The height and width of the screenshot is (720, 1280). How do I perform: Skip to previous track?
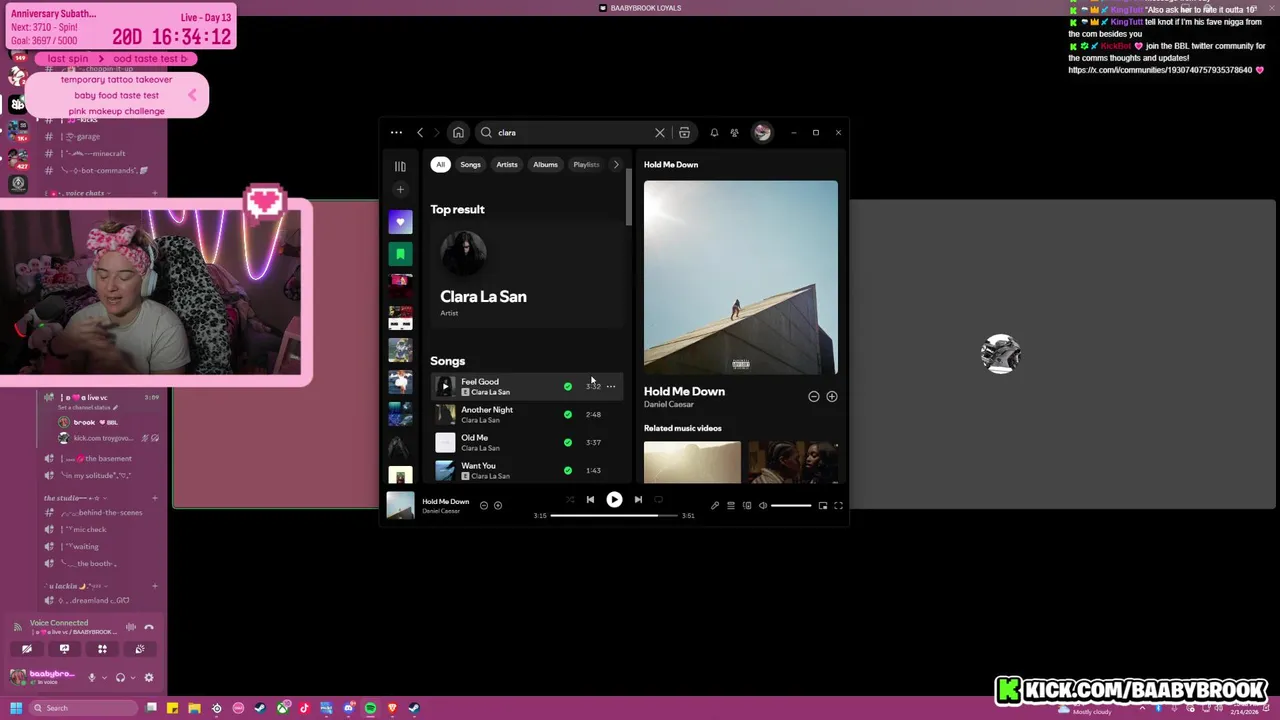[590, 499]
